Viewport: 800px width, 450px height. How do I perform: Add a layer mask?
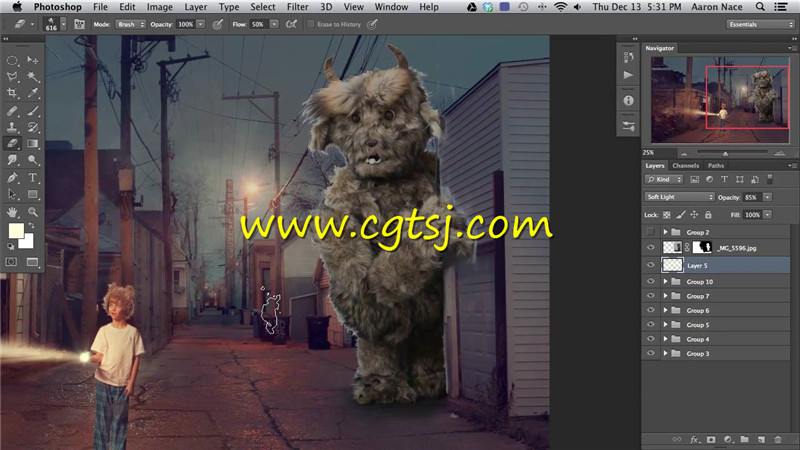click(711, 439)
